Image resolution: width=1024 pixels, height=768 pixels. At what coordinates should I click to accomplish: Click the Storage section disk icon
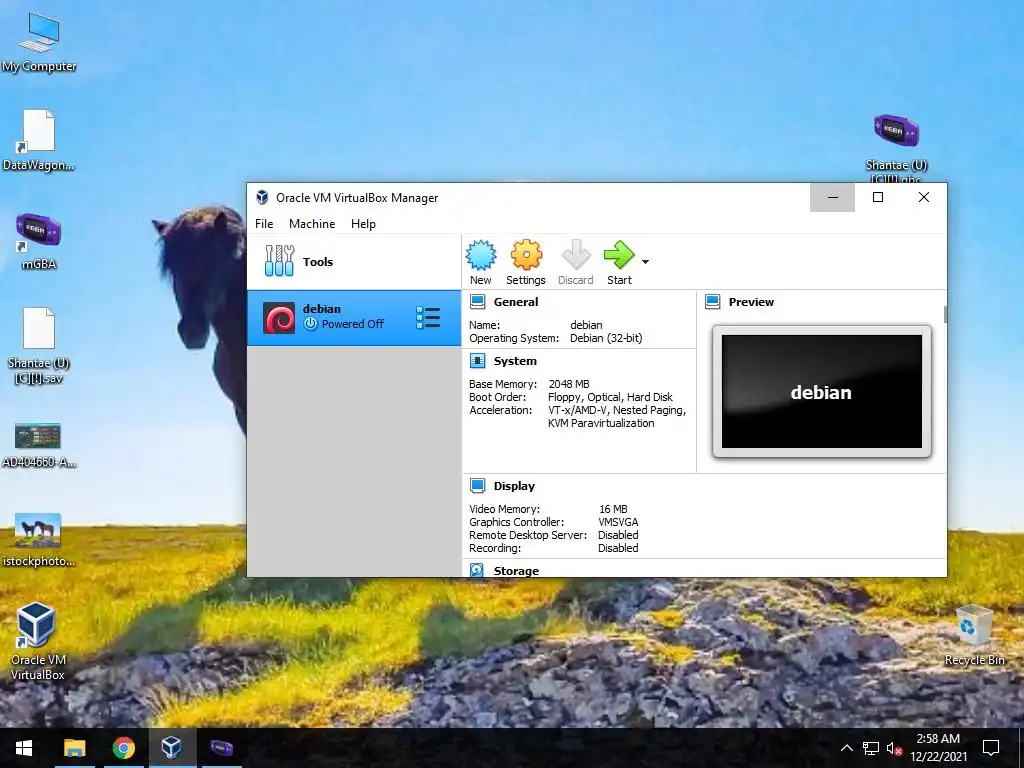click(477, 570)
